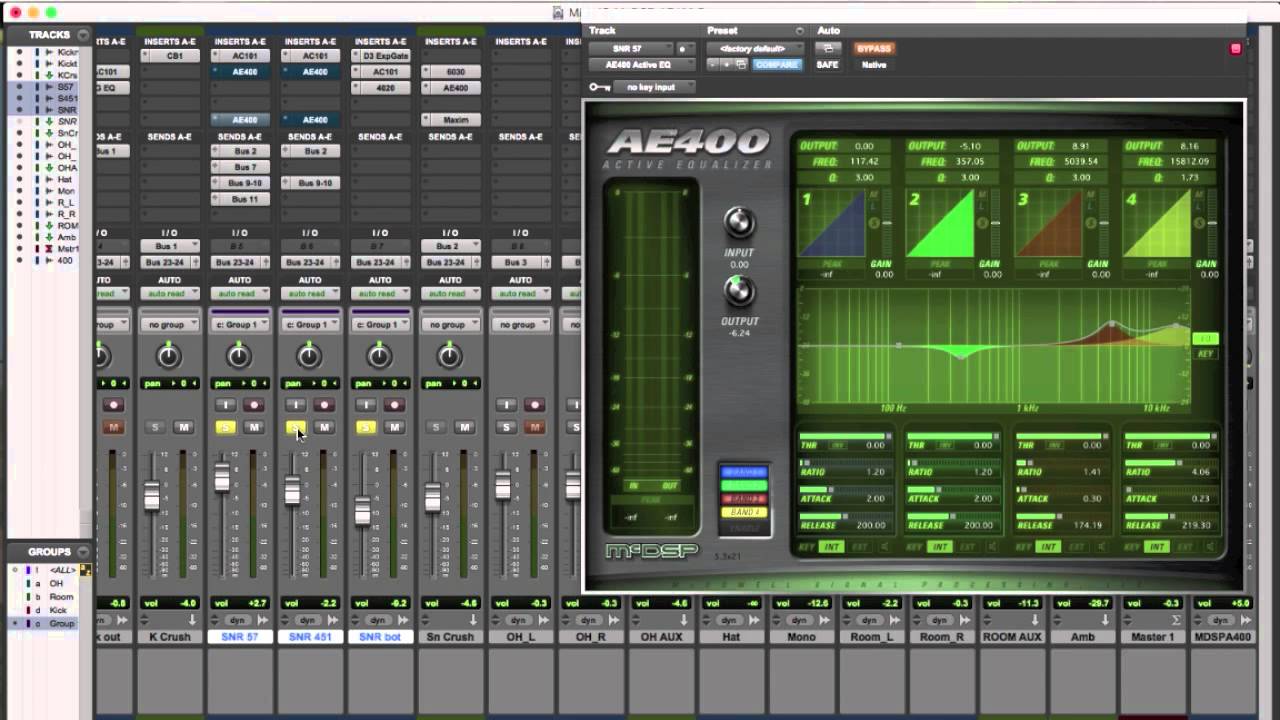Click the red target button in plug-in header
Viewport: 1280px width, 720px height.
(1236, 48)
